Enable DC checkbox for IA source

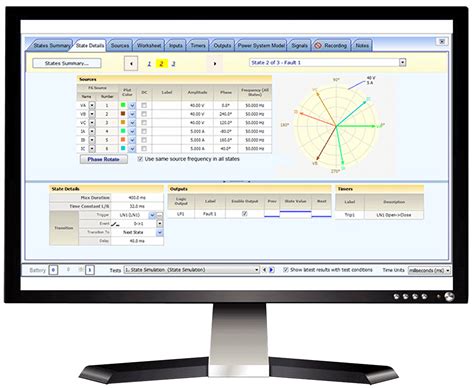click(x=144, y=131)
